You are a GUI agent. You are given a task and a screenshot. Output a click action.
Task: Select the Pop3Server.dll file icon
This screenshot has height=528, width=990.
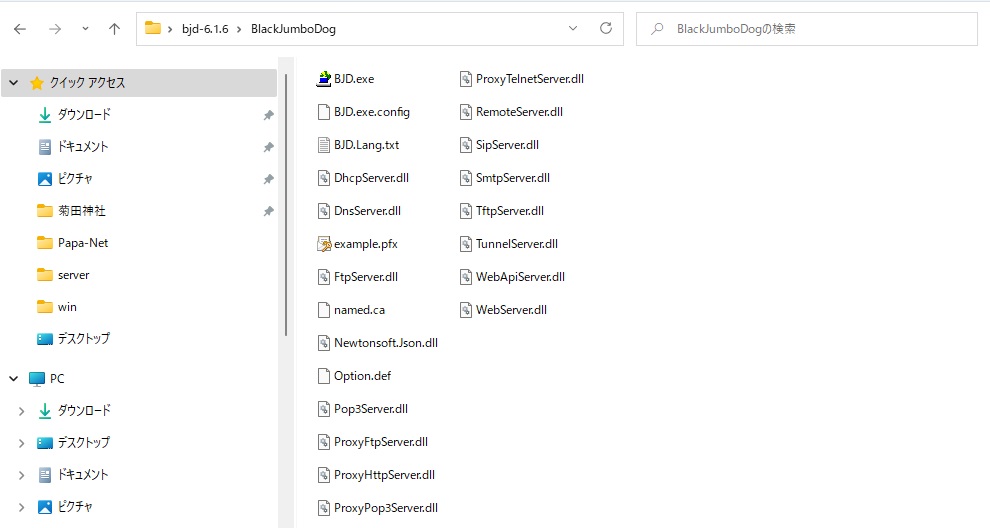[323, 409]
